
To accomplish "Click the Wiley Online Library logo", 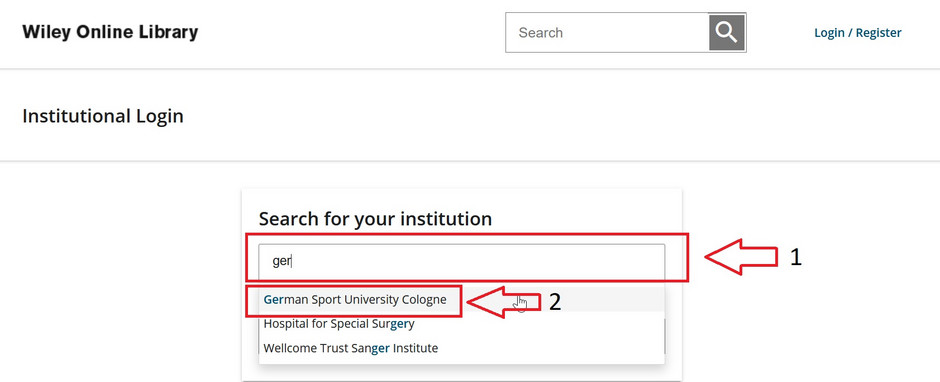I will point(110,32).
